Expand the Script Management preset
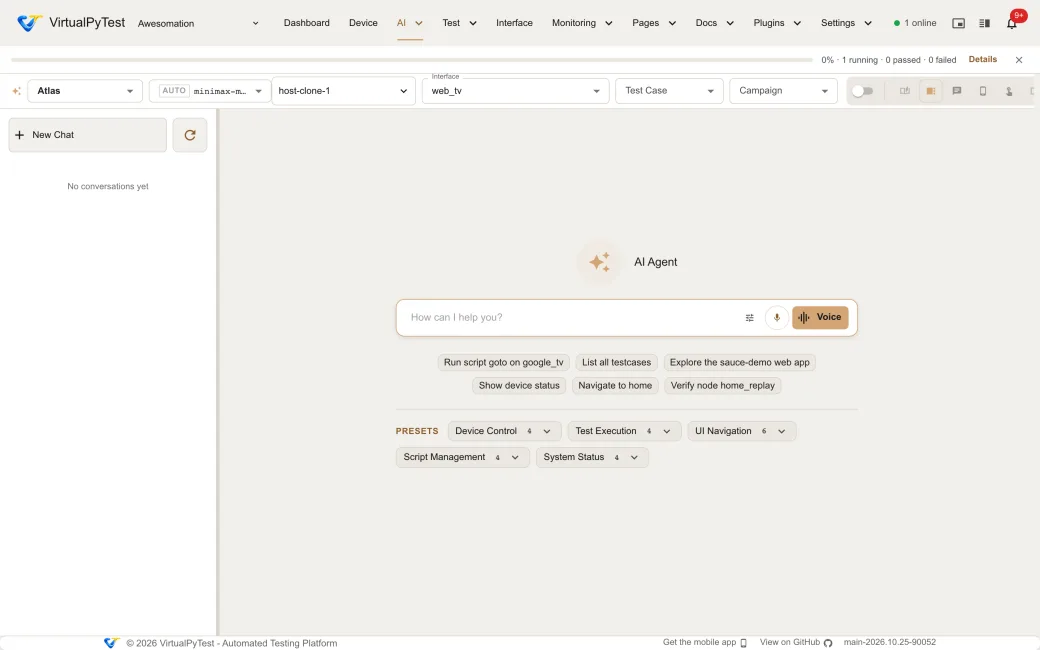Viewport: 1040px width, 650px height. [x=462, y=458]
